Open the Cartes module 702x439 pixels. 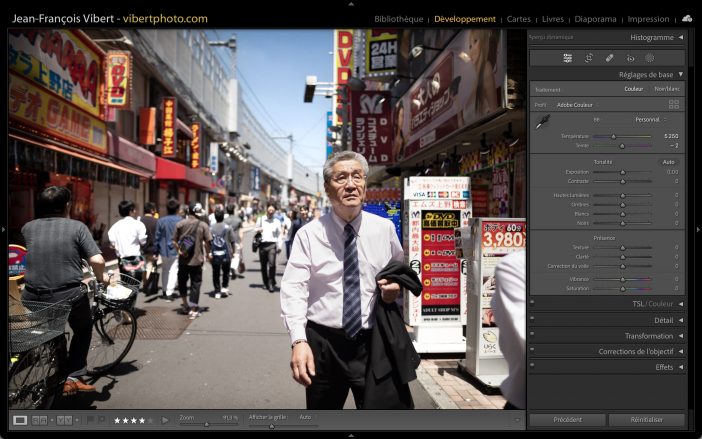(x=519, y=19)
